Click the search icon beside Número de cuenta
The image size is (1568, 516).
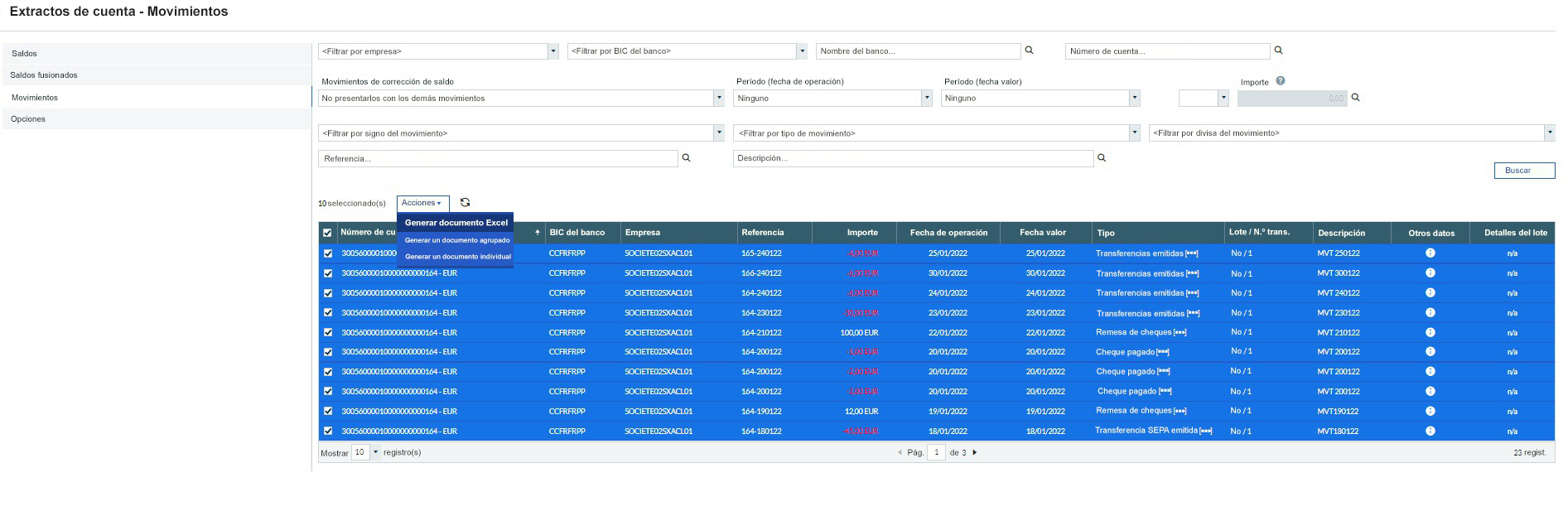[x=1278, y=51]
